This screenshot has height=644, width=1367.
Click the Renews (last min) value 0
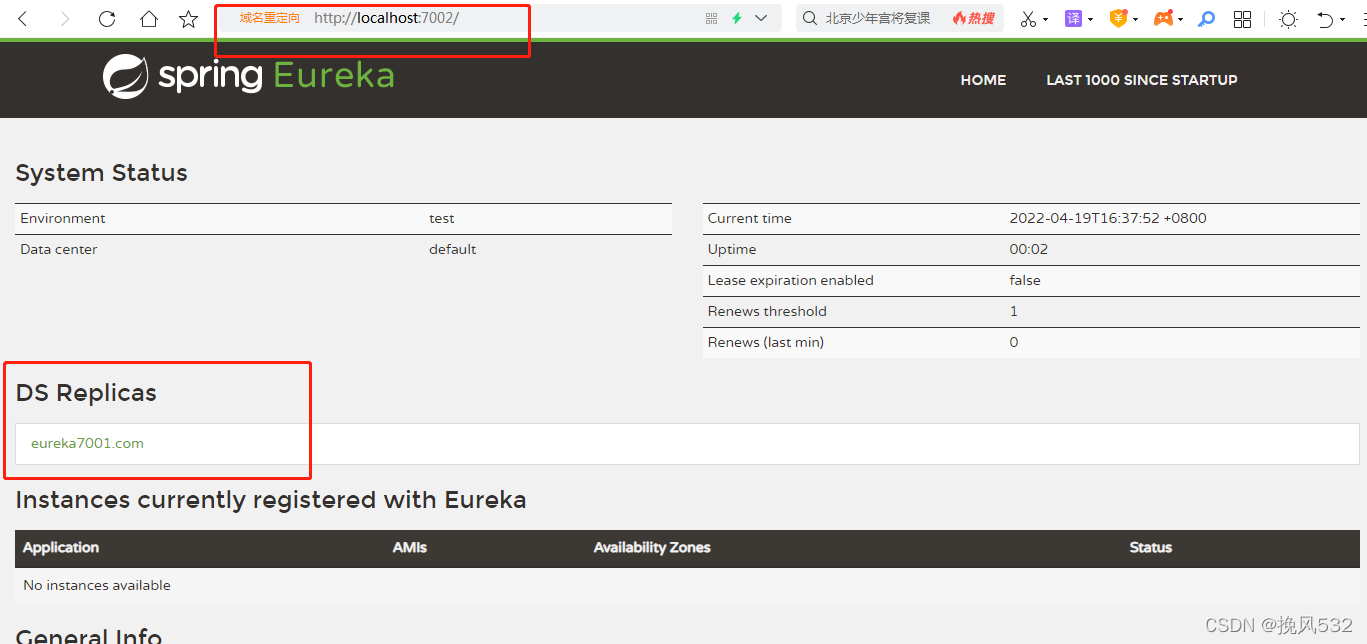tap(1014, 342)
